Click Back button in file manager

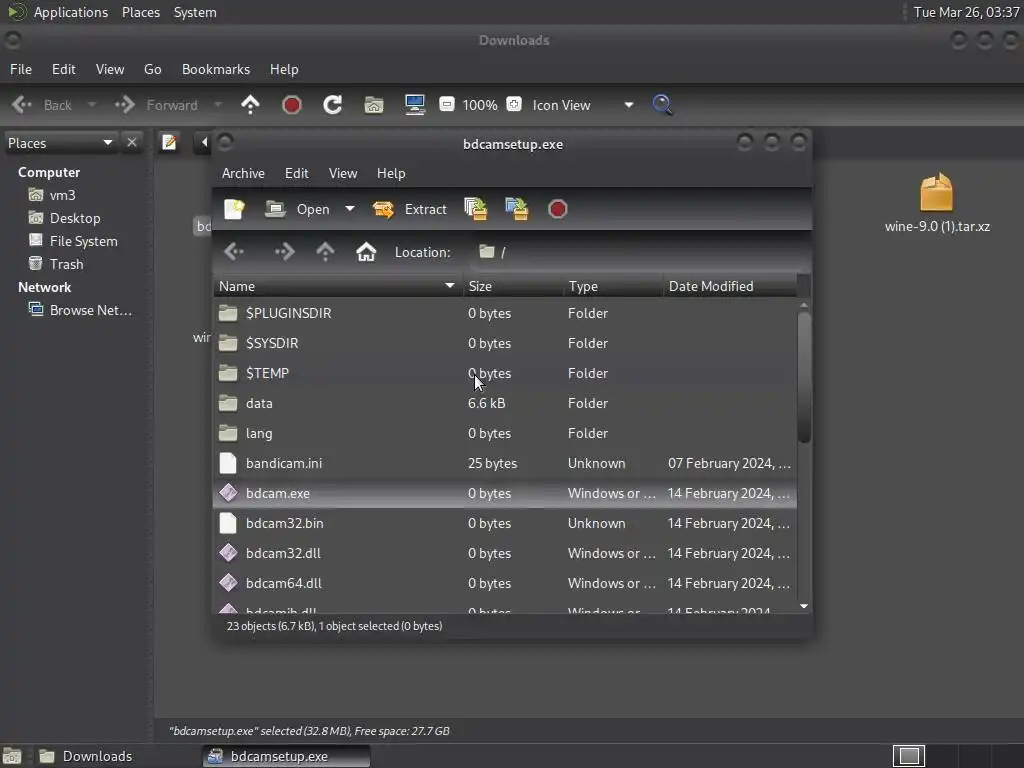point(42,105)
